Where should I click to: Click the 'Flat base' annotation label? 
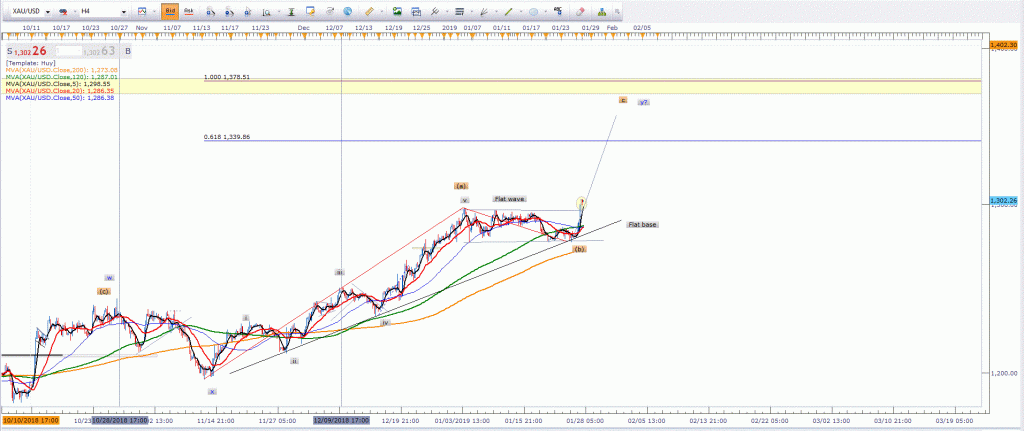point(642,225)
